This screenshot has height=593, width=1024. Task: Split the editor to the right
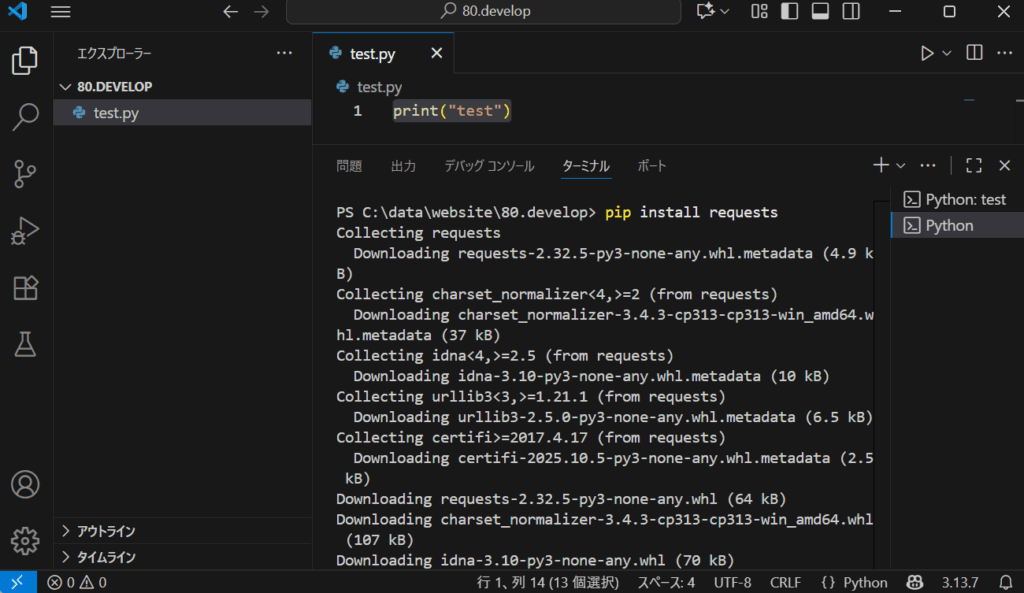(975, 53)
